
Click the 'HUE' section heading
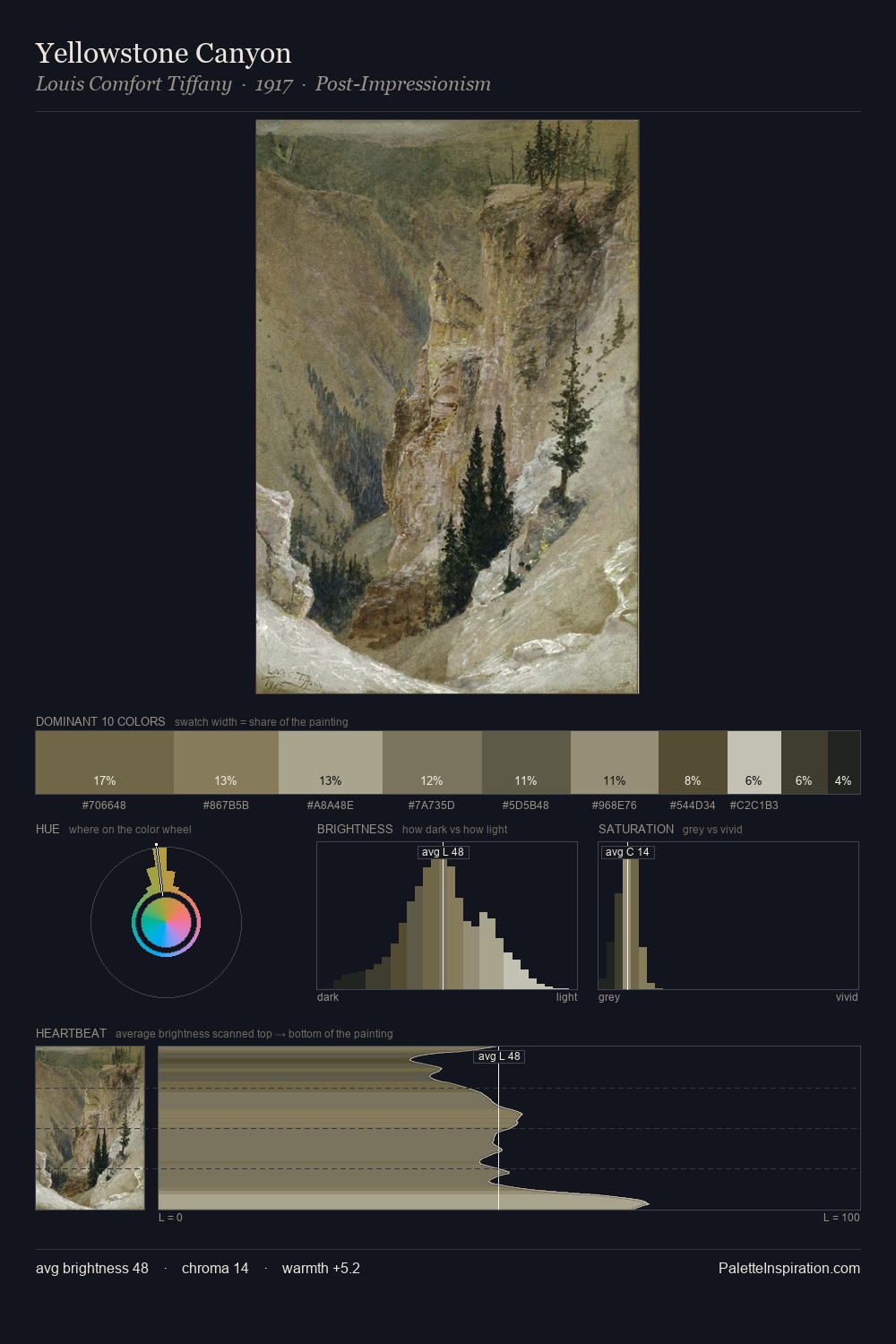click(x=47, y=829)
